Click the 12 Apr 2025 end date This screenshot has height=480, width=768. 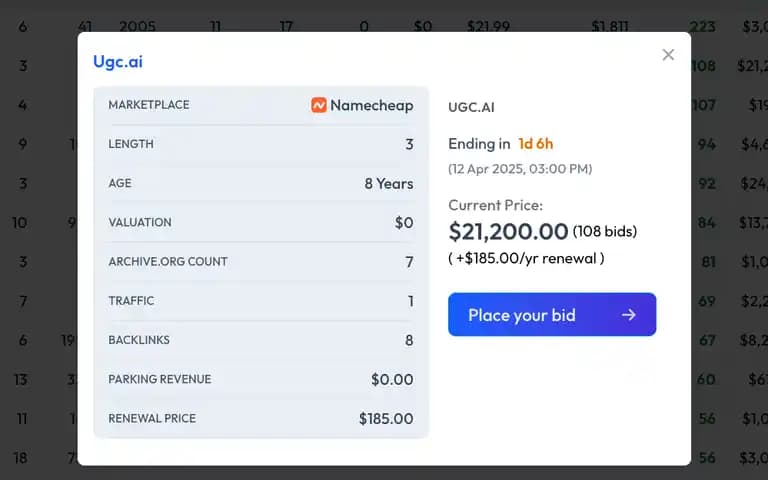pos(520,169)
